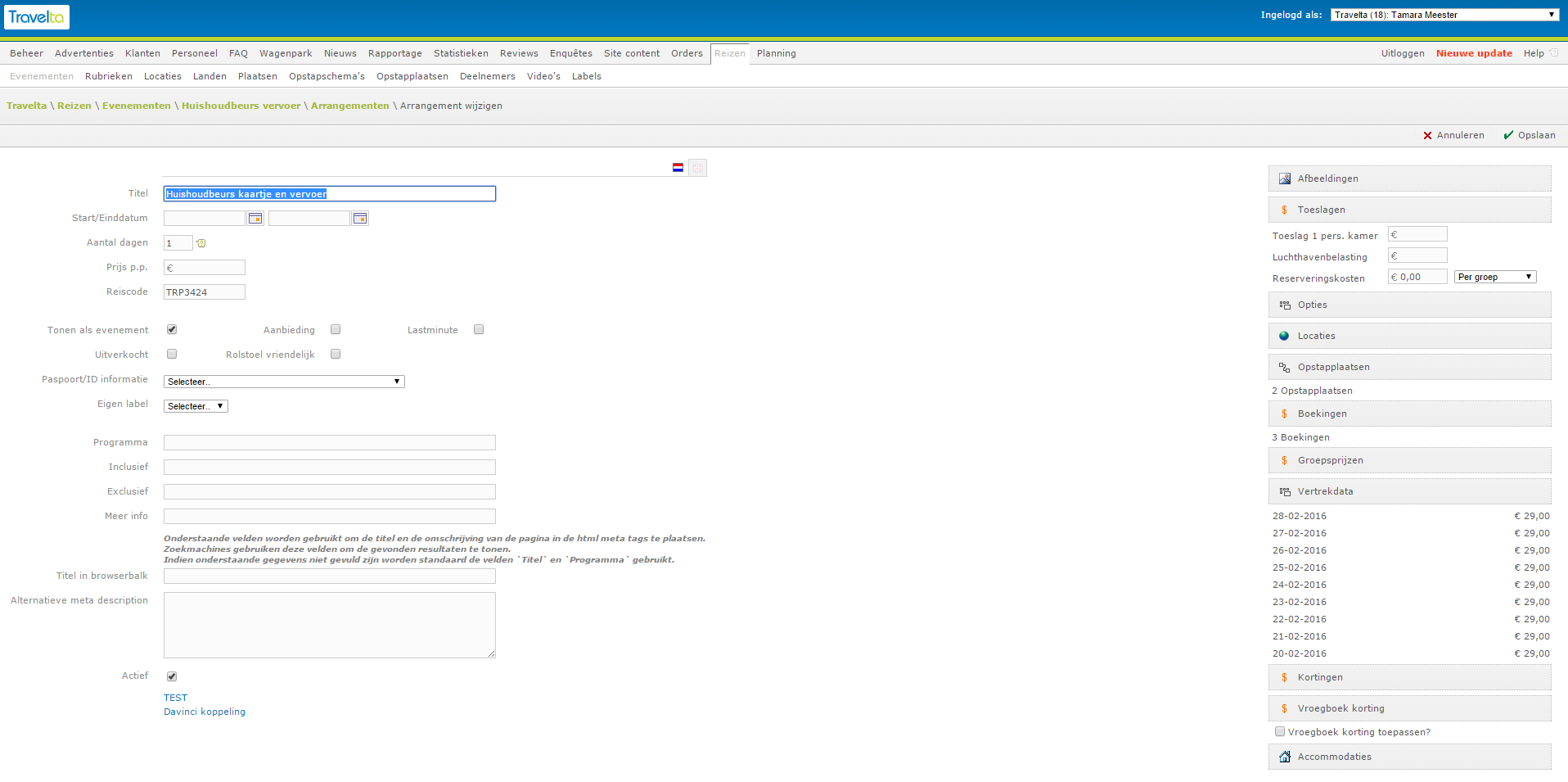Click the Vertrekdata panel icon
1568x782 pixels.
1285,491
